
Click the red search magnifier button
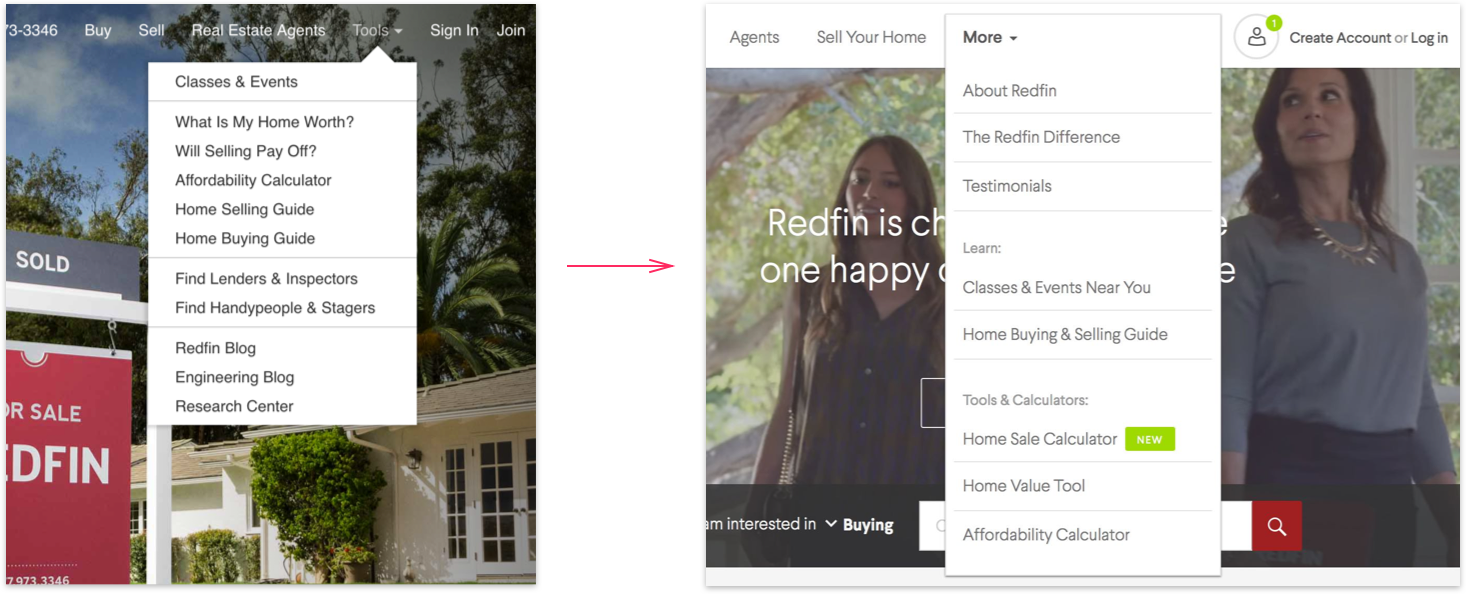[1276, 526]
